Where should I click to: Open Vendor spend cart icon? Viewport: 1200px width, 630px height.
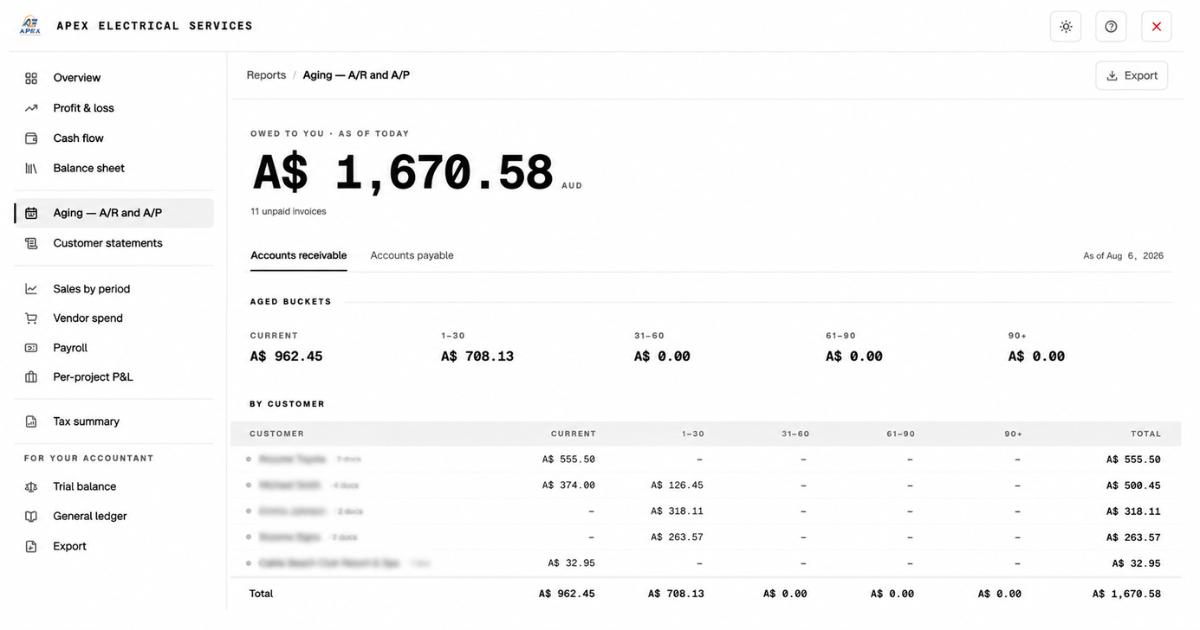pyautogui.click(x=31, y=318)
